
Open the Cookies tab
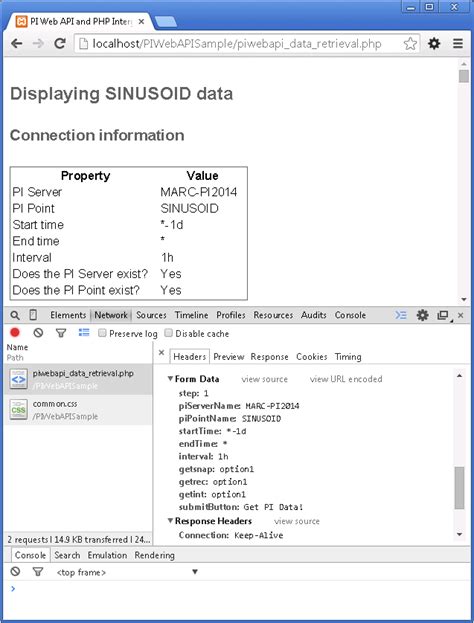tap(311, 357)
